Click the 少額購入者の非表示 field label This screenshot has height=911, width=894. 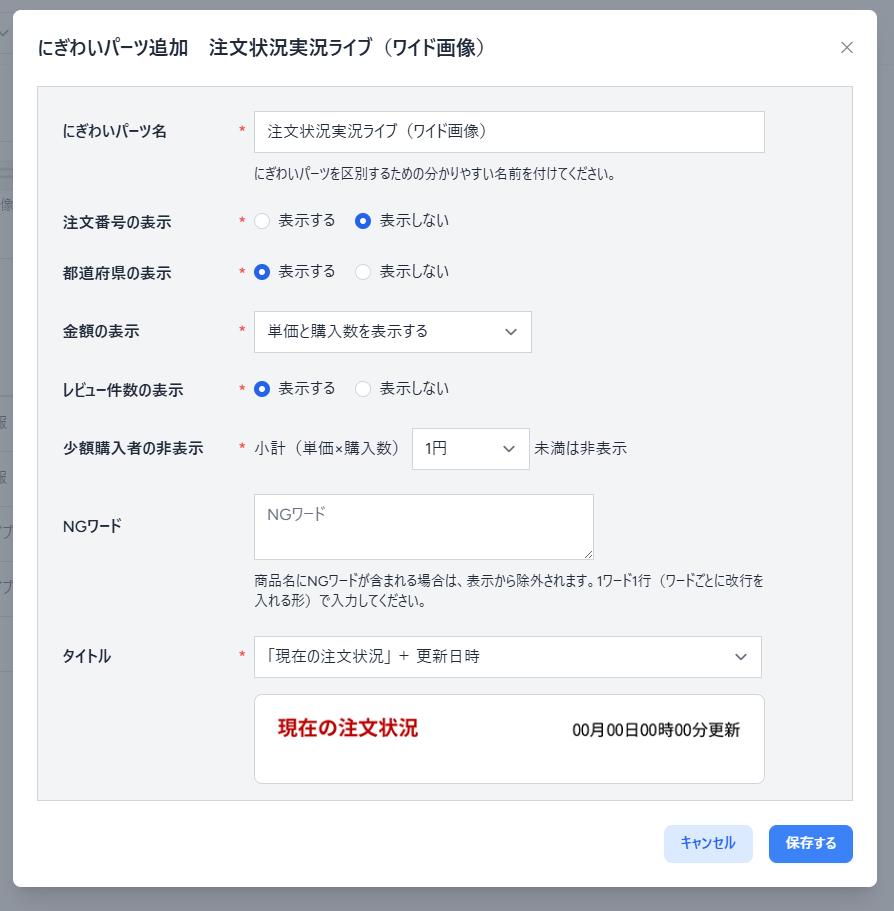click(133, 449)
